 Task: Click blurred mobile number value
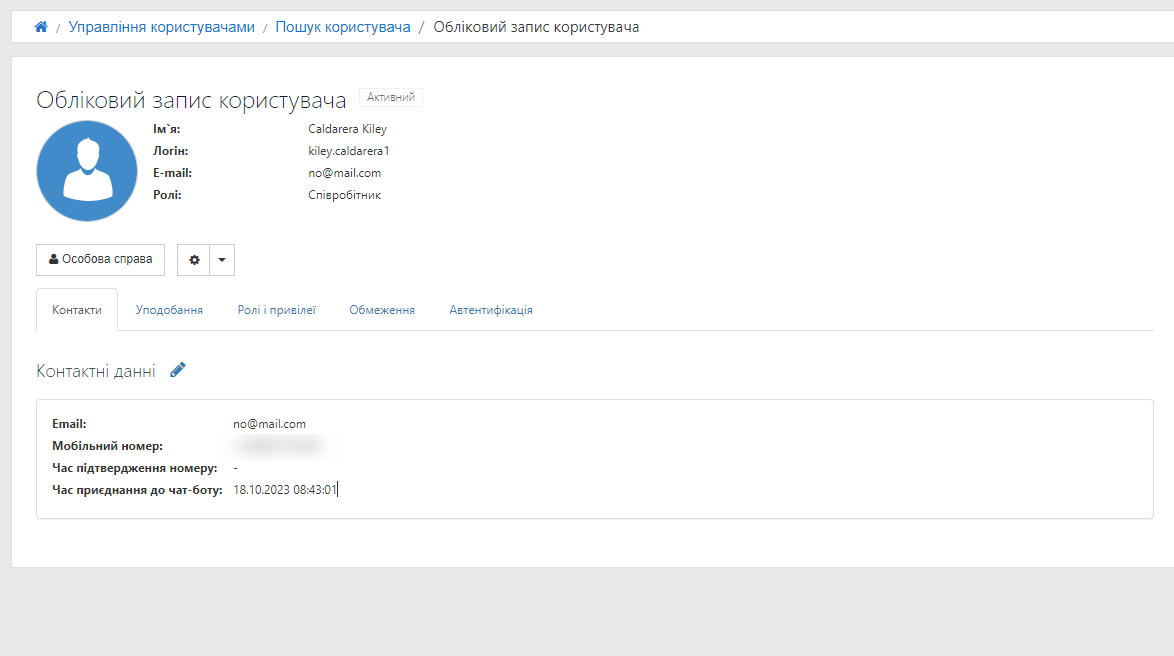pos(277,446)
